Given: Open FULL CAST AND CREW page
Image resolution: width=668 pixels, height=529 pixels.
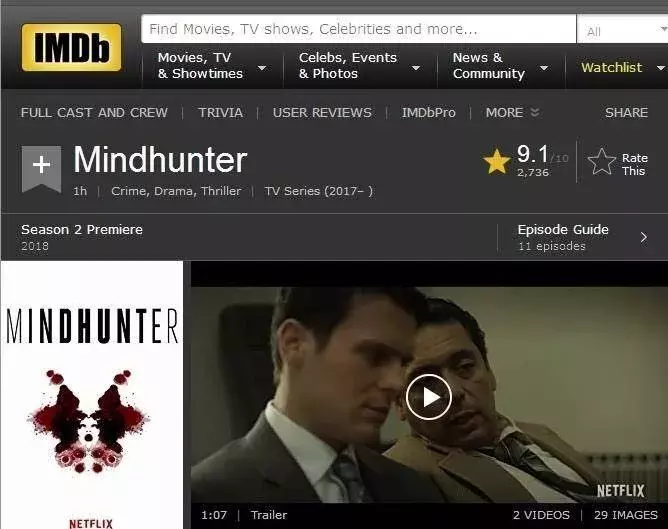Looking at the screenshot, I should [94, 112].
